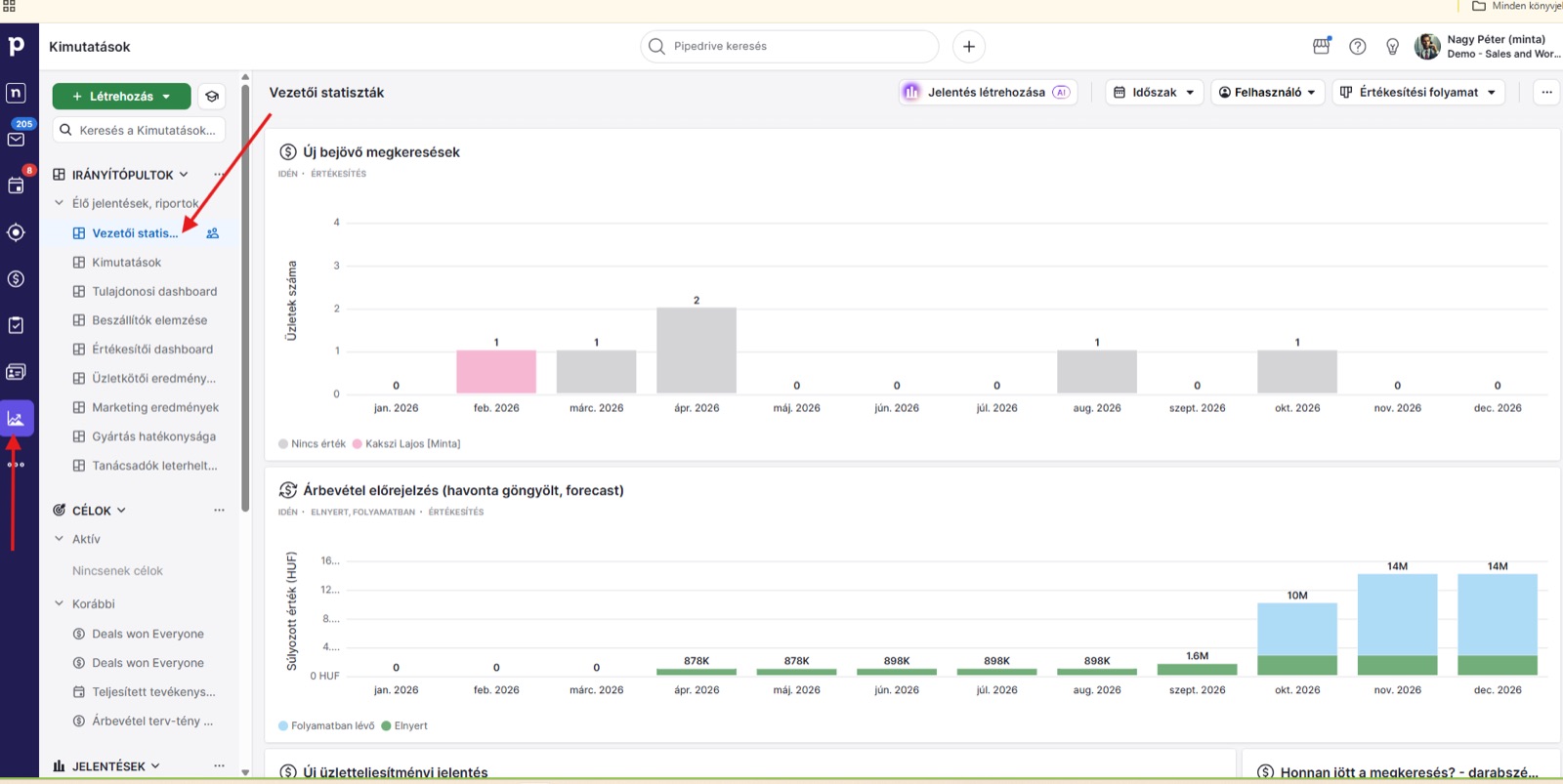Open the Pipedrive logo home

[16, 46]
